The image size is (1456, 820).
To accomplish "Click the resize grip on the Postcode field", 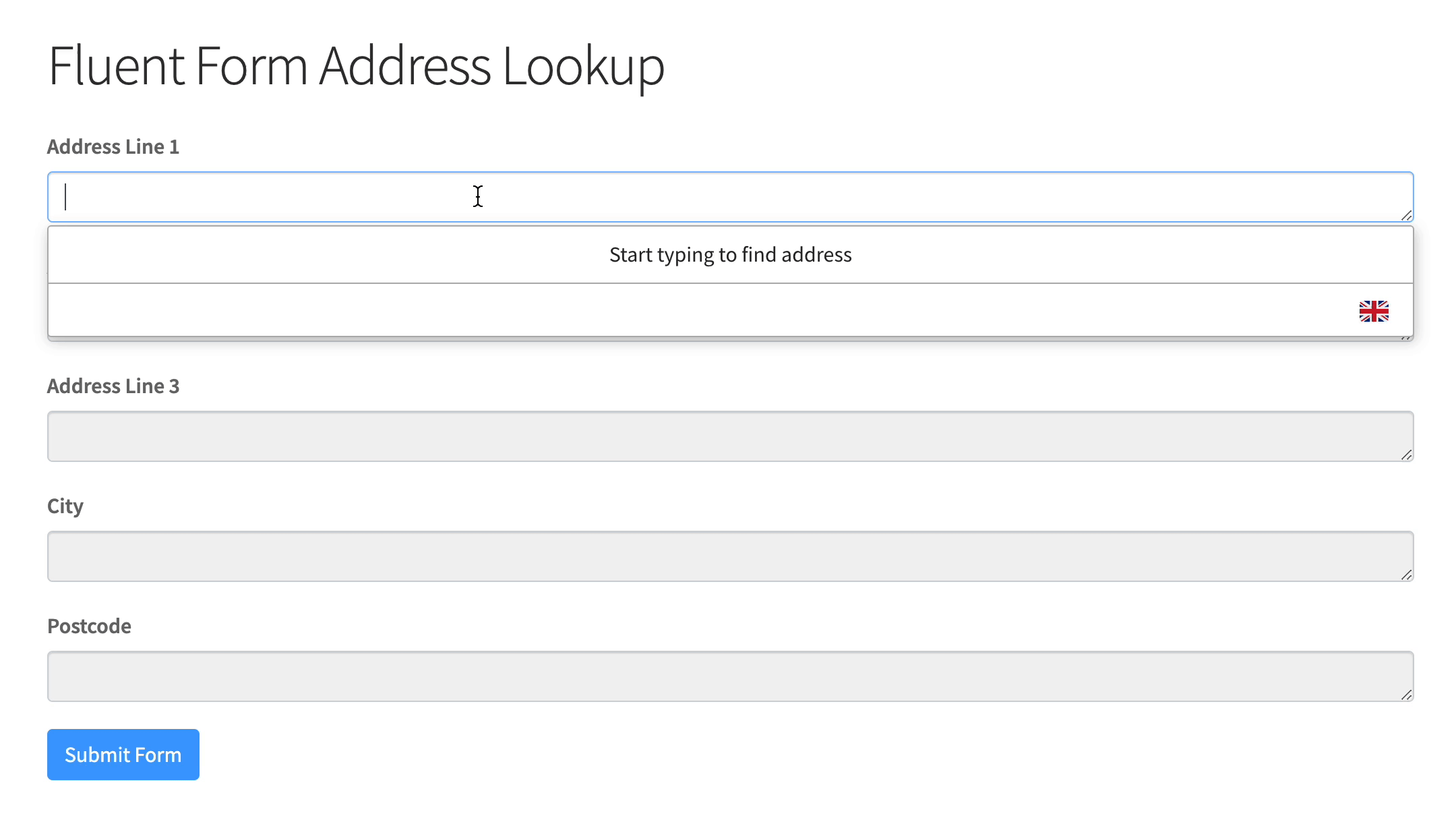I will point(1407,696).
